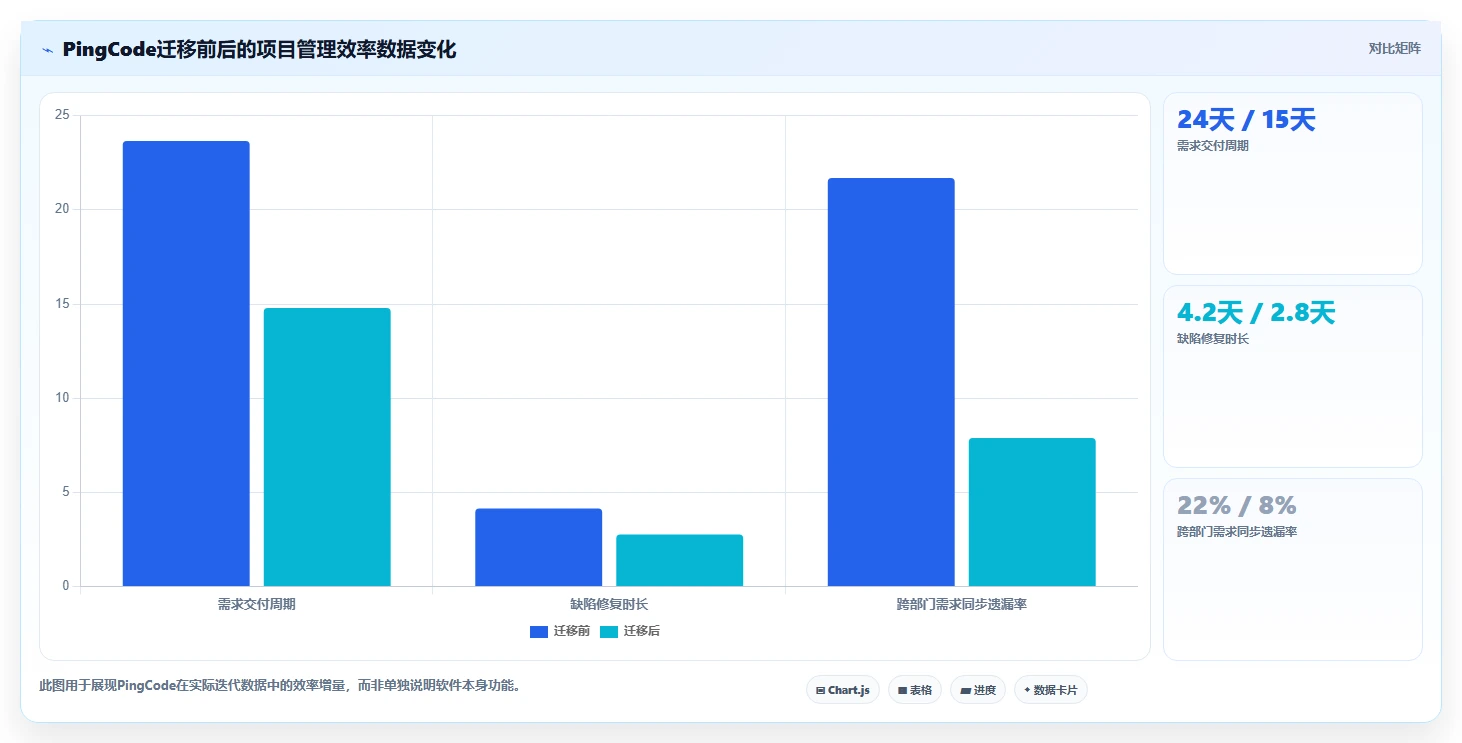Click the 22% / 8% metric value
The width and height of the screenshot is (1462, 743).
point(1237,506)
